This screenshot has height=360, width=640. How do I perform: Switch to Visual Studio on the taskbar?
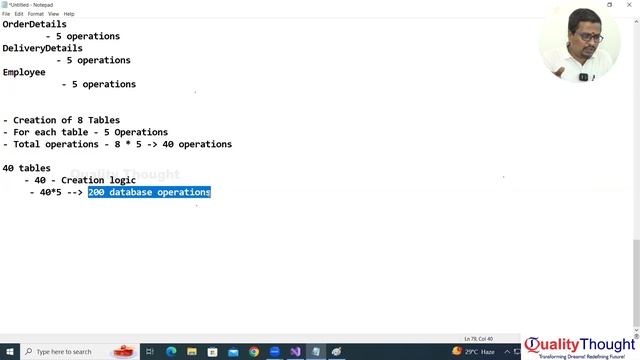pyautogui.click(x=296, y=351)
